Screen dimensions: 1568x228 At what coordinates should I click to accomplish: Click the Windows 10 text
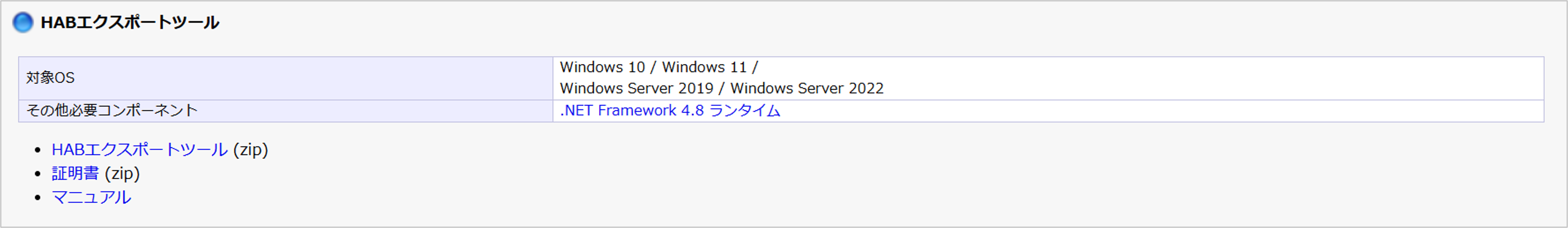point(602,67)
